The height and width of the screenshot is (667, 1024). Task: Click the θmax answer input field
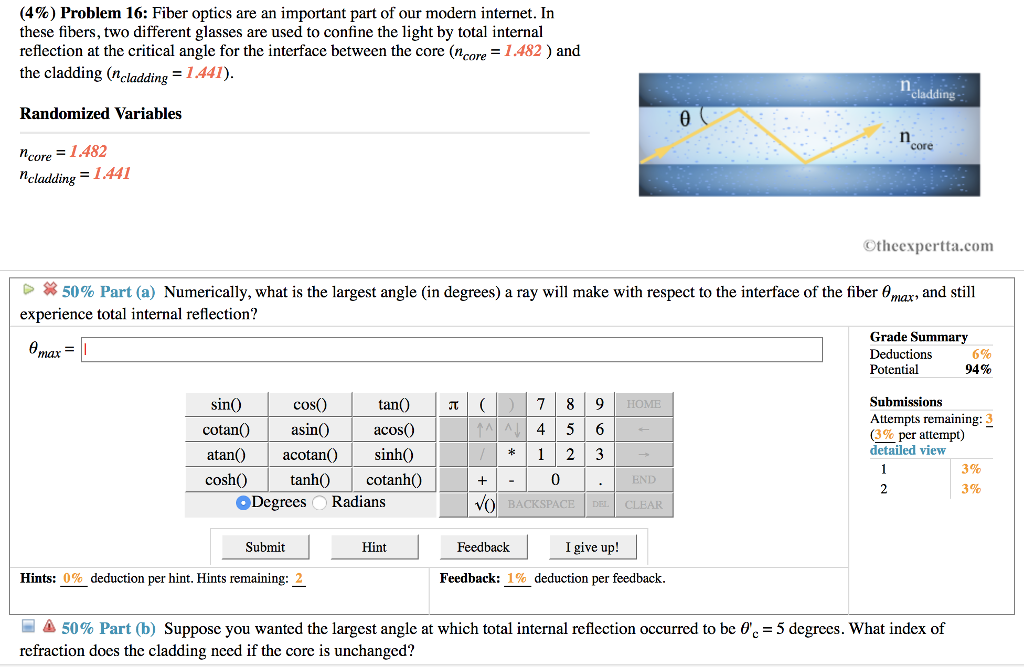point(452,350)
